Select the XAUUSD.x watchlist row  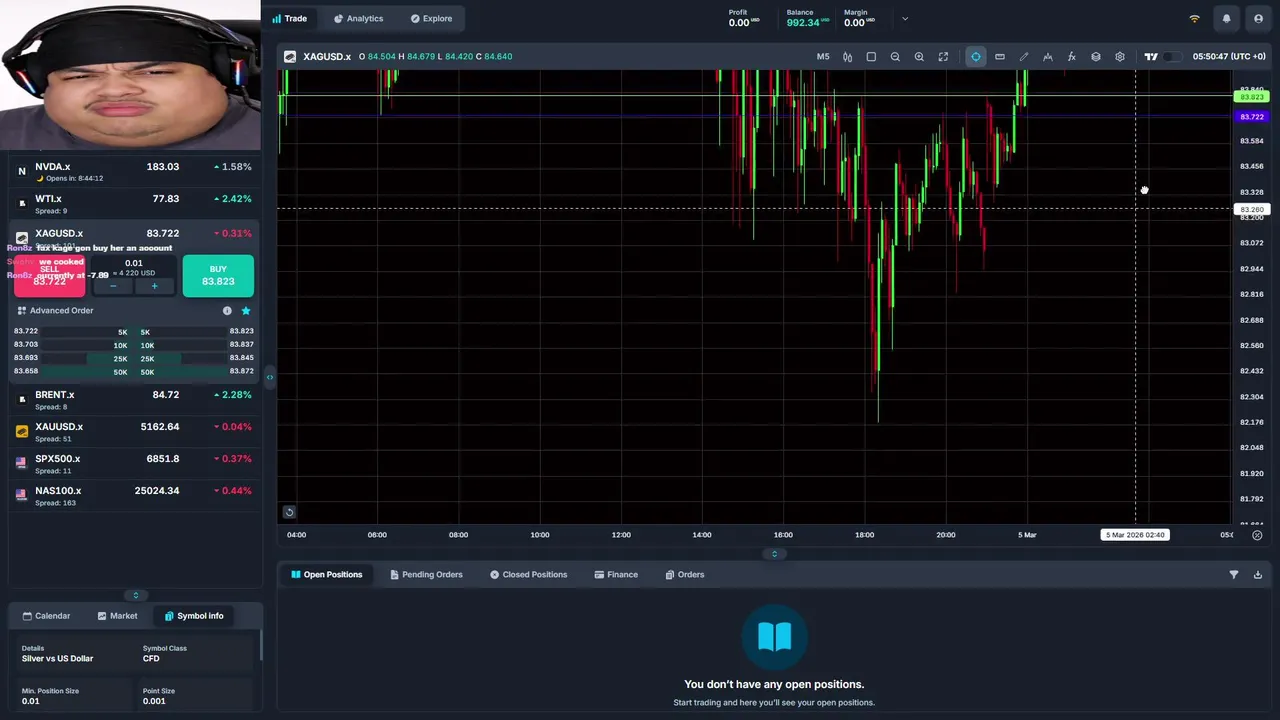point(134,432)
